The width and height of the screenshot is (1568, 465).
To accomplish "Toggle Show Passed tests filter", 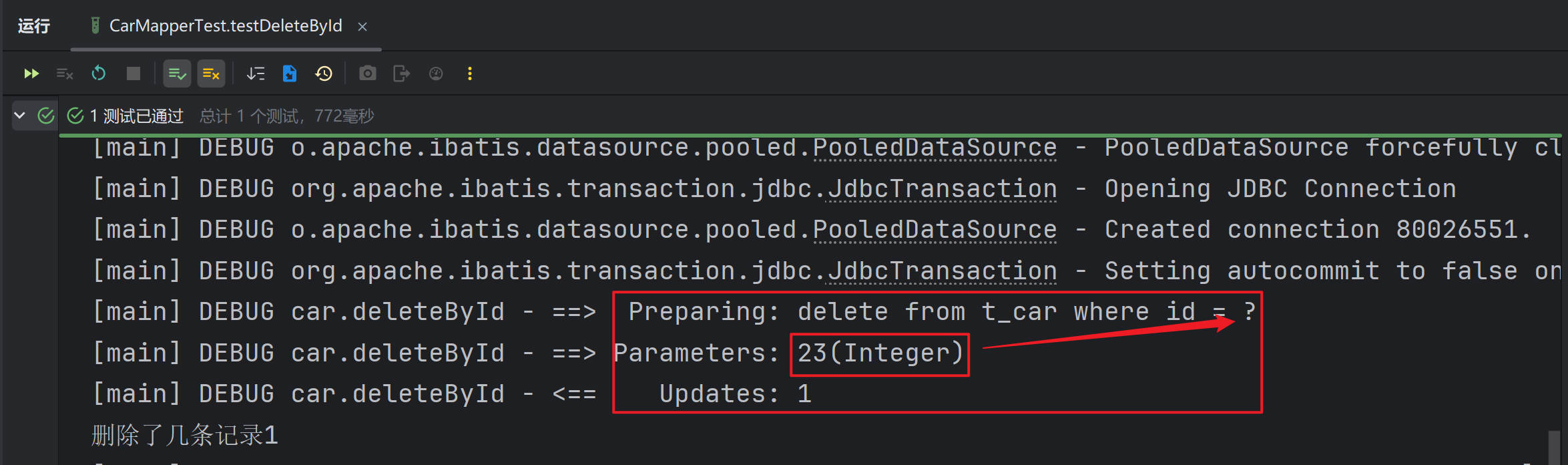I will (177, 73).
